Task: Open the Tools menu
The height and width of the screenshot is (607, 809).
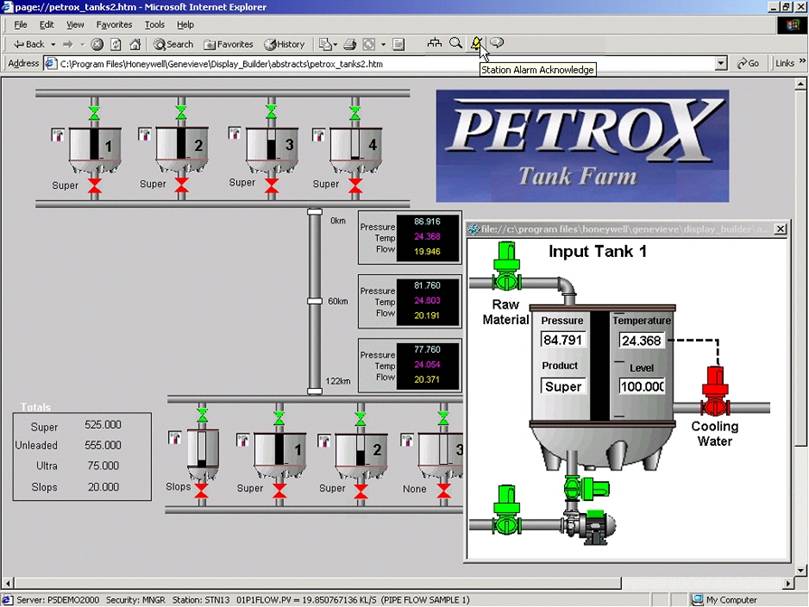Action: pos(154,25)
